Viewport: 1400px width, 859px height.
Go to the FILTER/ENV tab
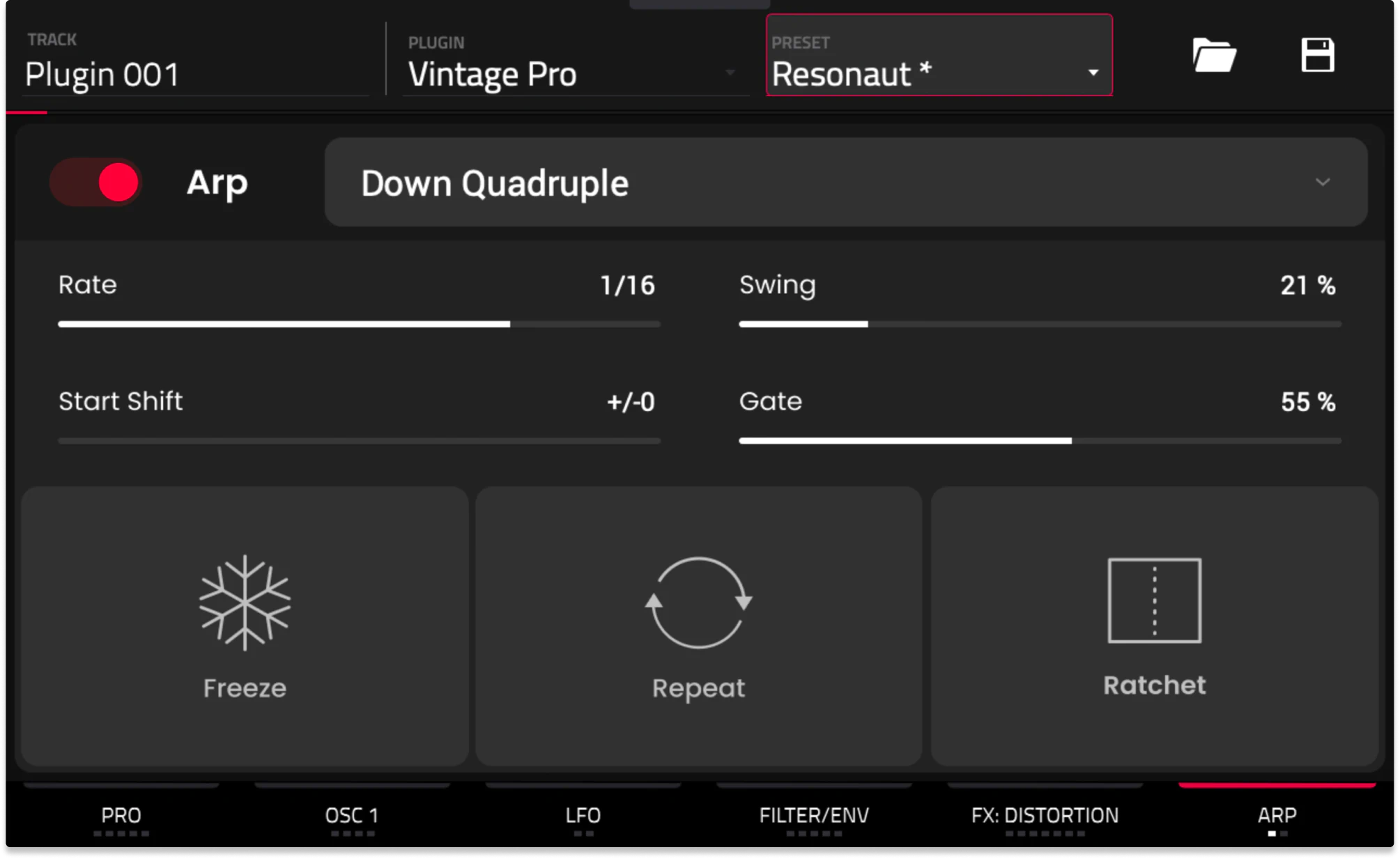[x=814, y=815]
